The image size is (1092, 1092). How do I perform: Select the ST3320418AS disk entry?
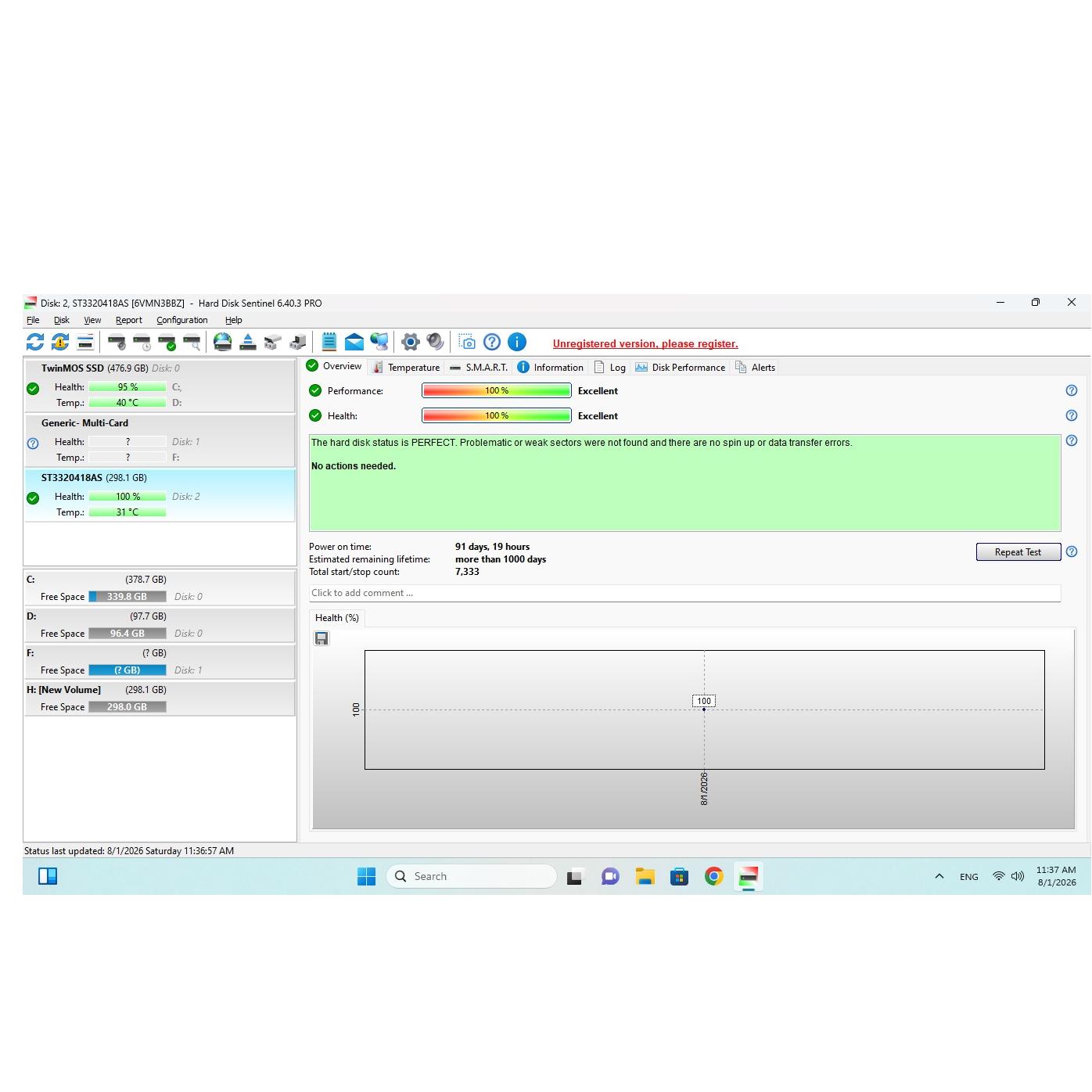(x=160, y=495)
